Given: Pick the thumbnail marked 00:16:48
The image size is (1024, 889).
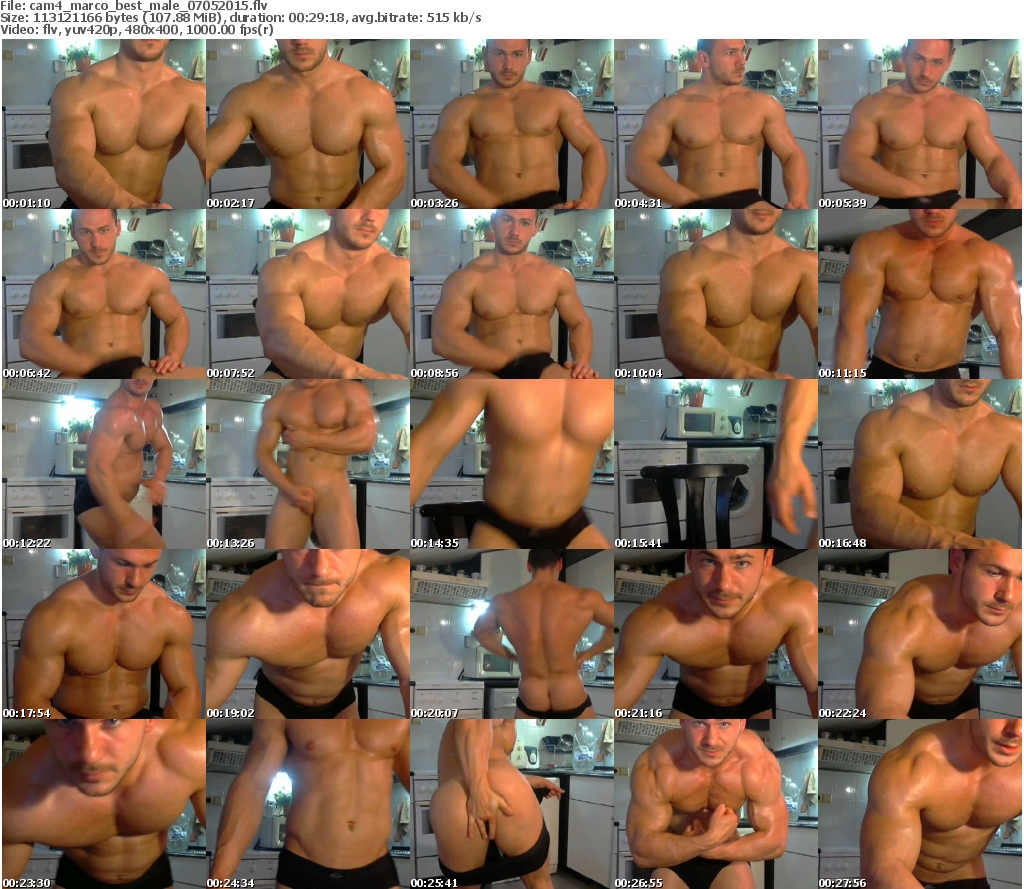Looking at the screenshot, I should pos(920,464).
